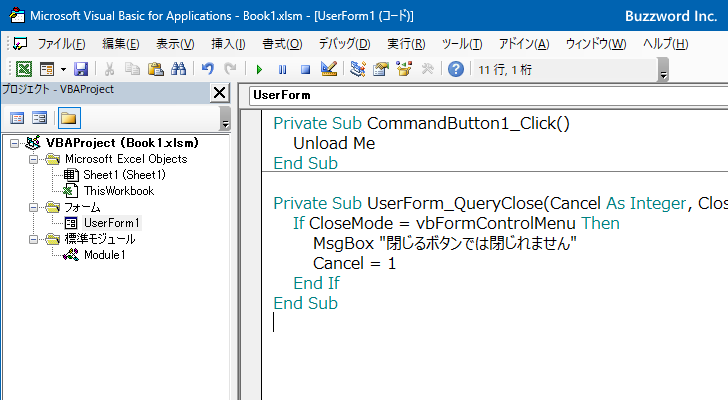The width and height of the screenshot is (728, 400).
Task: Open the UserForm object dropdown box
Action: tap(488, 96)
